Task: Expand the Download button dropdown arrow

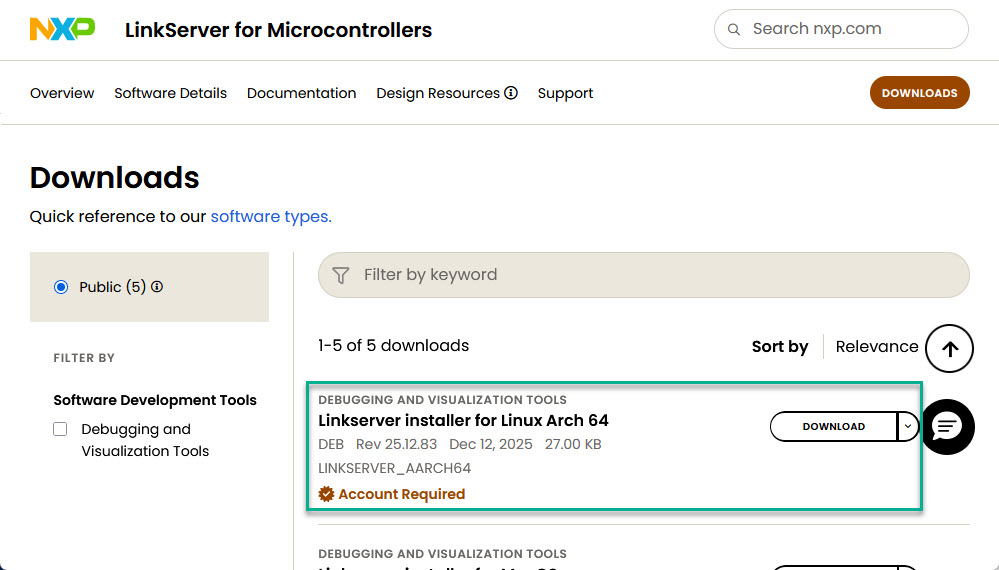Action: pos(907,426)
